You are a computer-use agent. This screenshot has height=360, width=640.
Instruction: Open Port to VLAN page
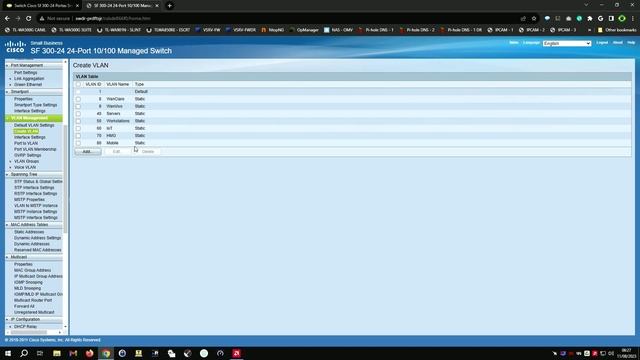26,143
